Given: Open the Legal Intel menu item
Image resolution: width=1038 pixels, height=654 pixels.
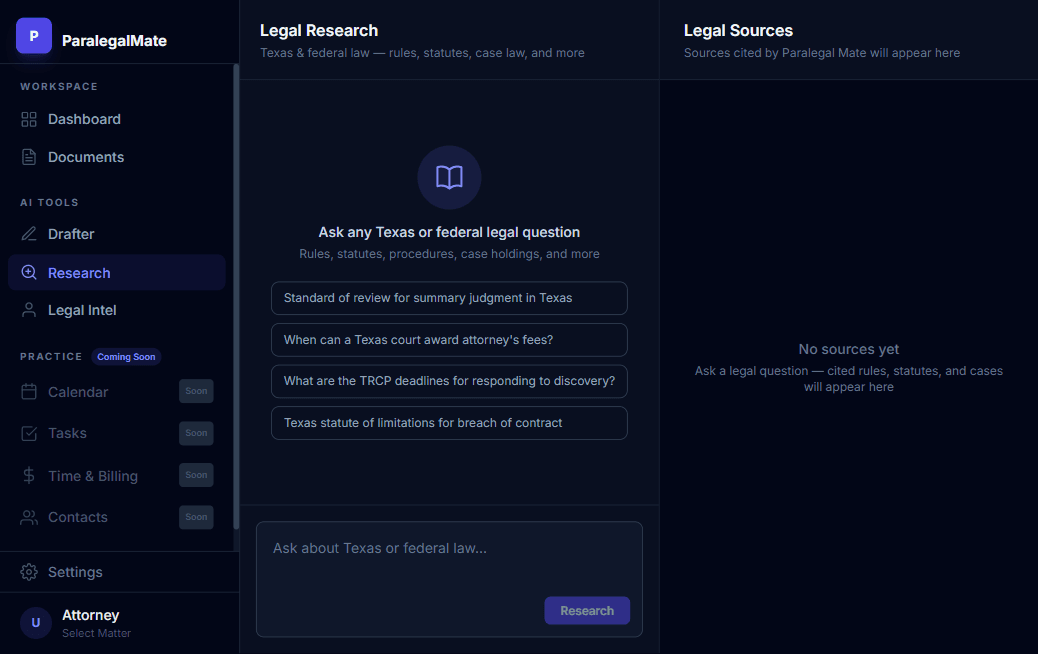Looking at the screenshot, I should pyautogui.click(x=82, y=310).
